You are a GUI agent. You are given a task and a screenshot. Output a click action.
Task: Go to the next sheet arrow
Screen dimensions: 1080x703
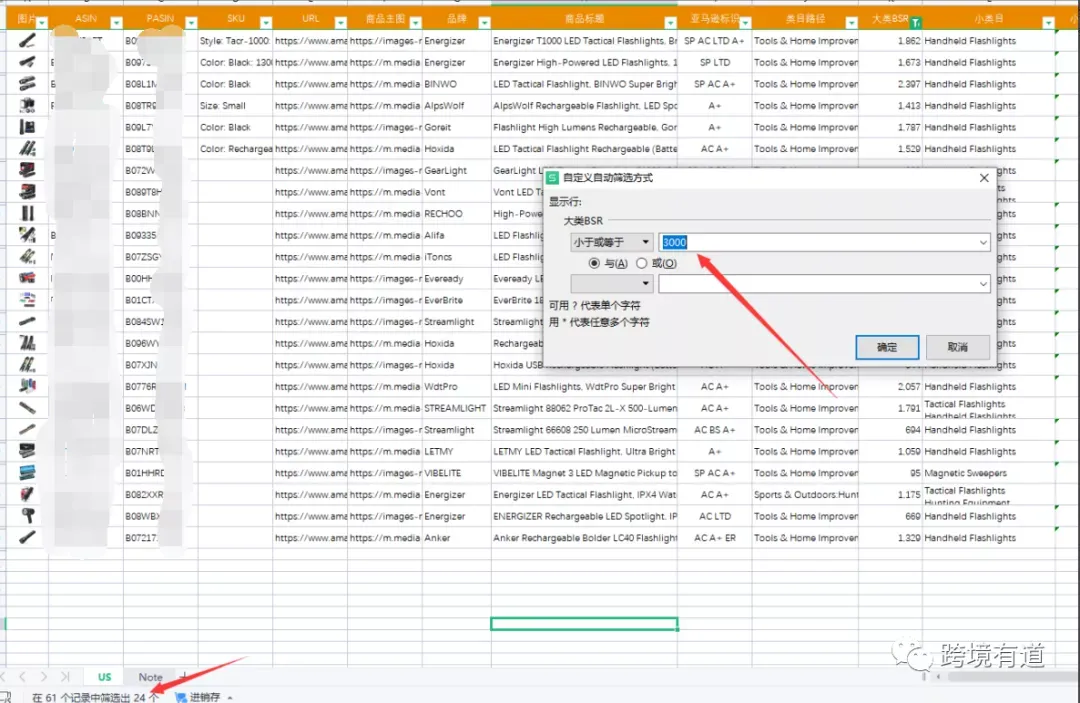[43, 677]
